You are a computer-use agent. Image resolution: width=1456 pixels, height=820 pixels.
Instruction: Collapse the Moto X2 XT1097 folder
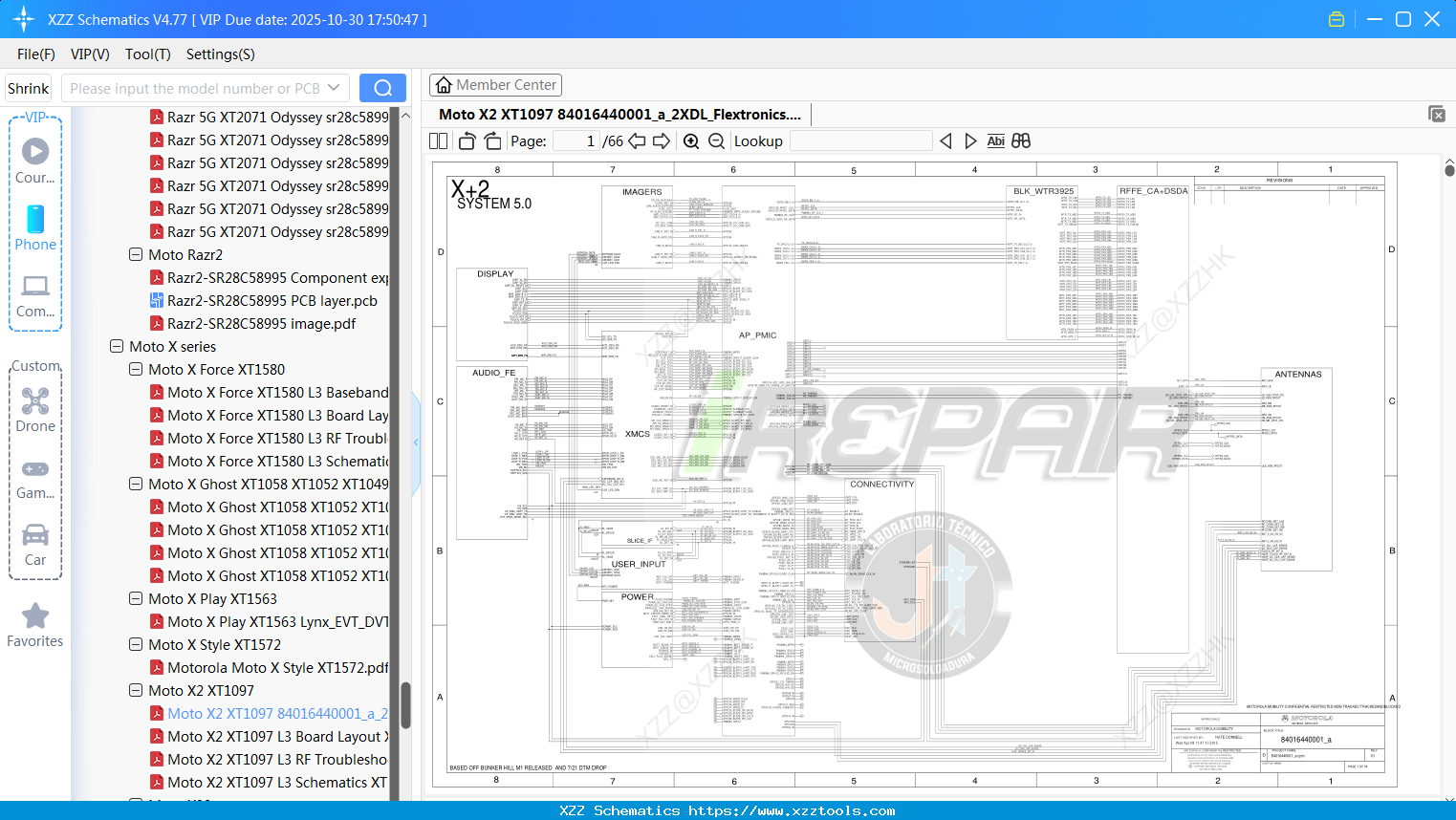click(136, 690)
